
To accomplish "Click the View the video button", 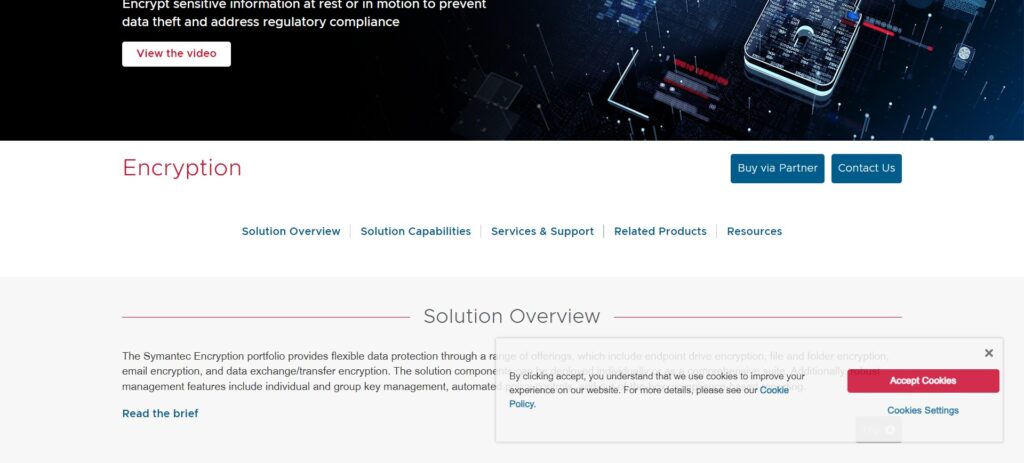I will point(176,54).
